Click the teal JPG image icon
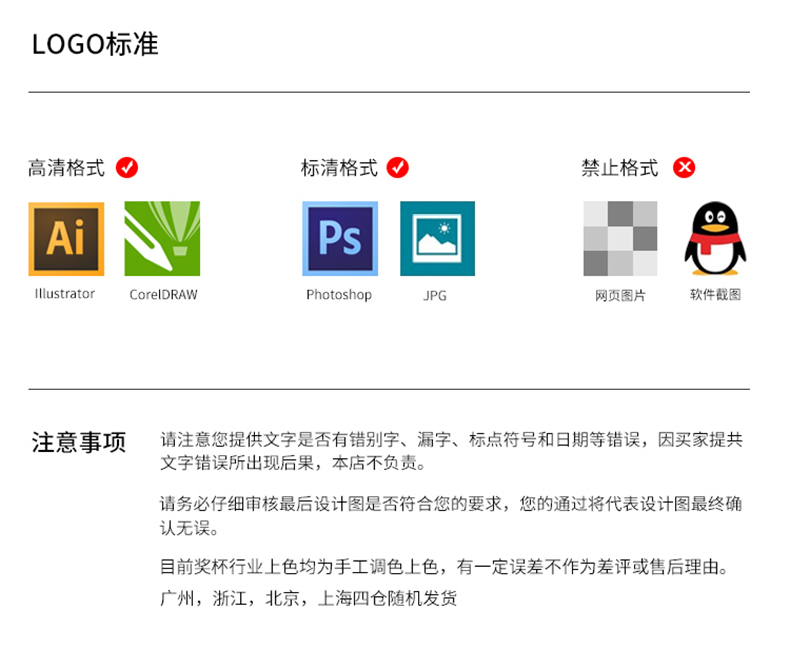Image resolution: width=790 pixels, height=649 pixels. (x=437, y=239)
